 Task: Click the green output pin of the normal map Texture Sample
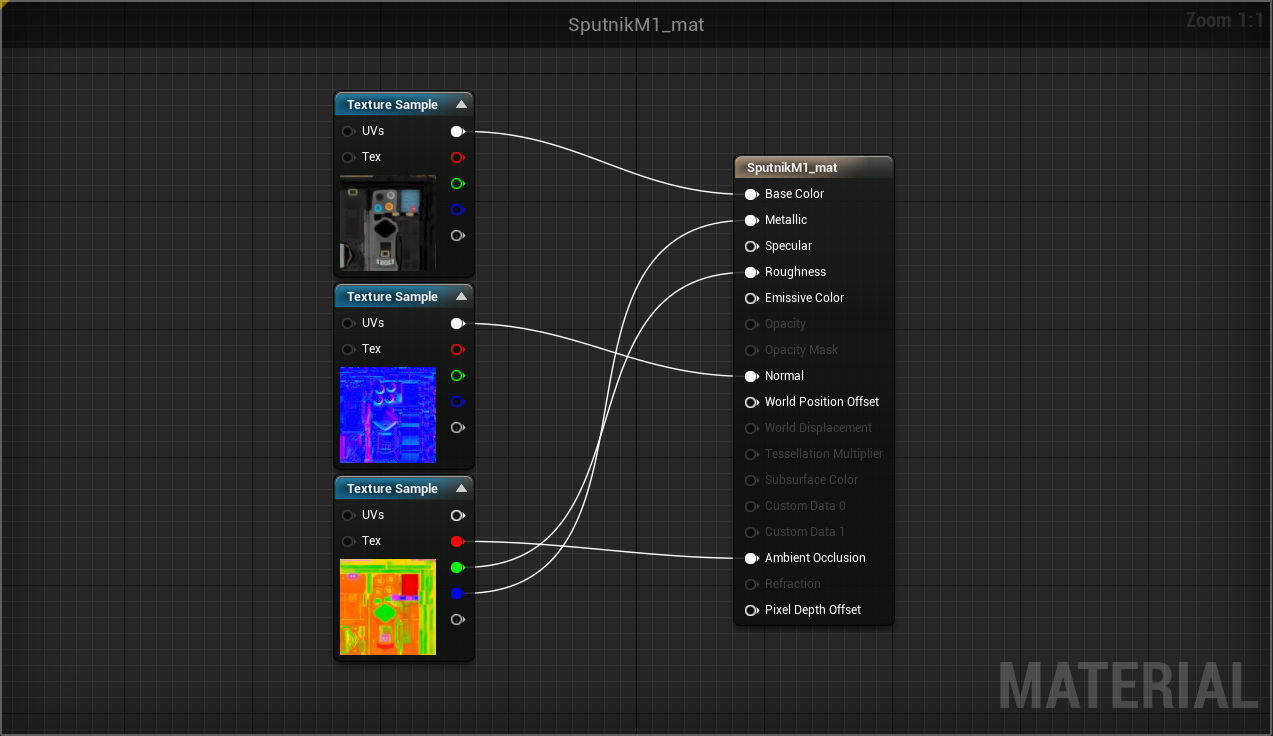tap(457, 375)
